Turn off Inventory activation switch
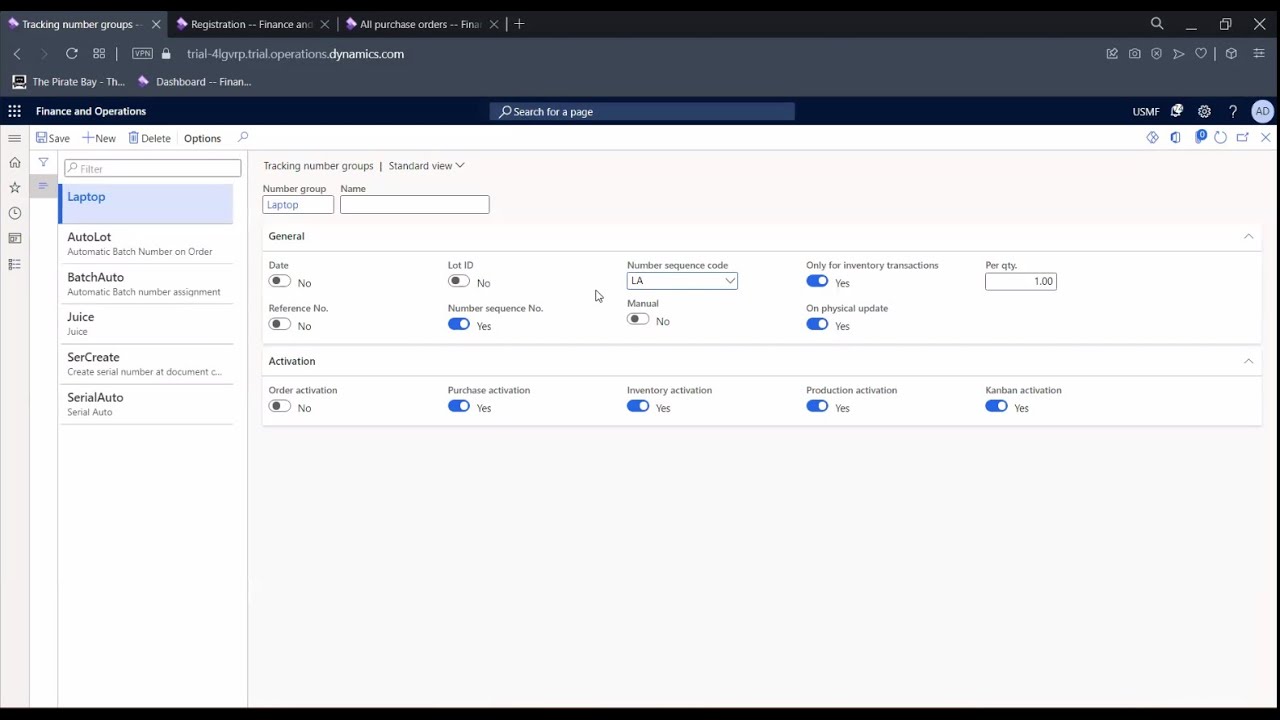 click(638, 407)
